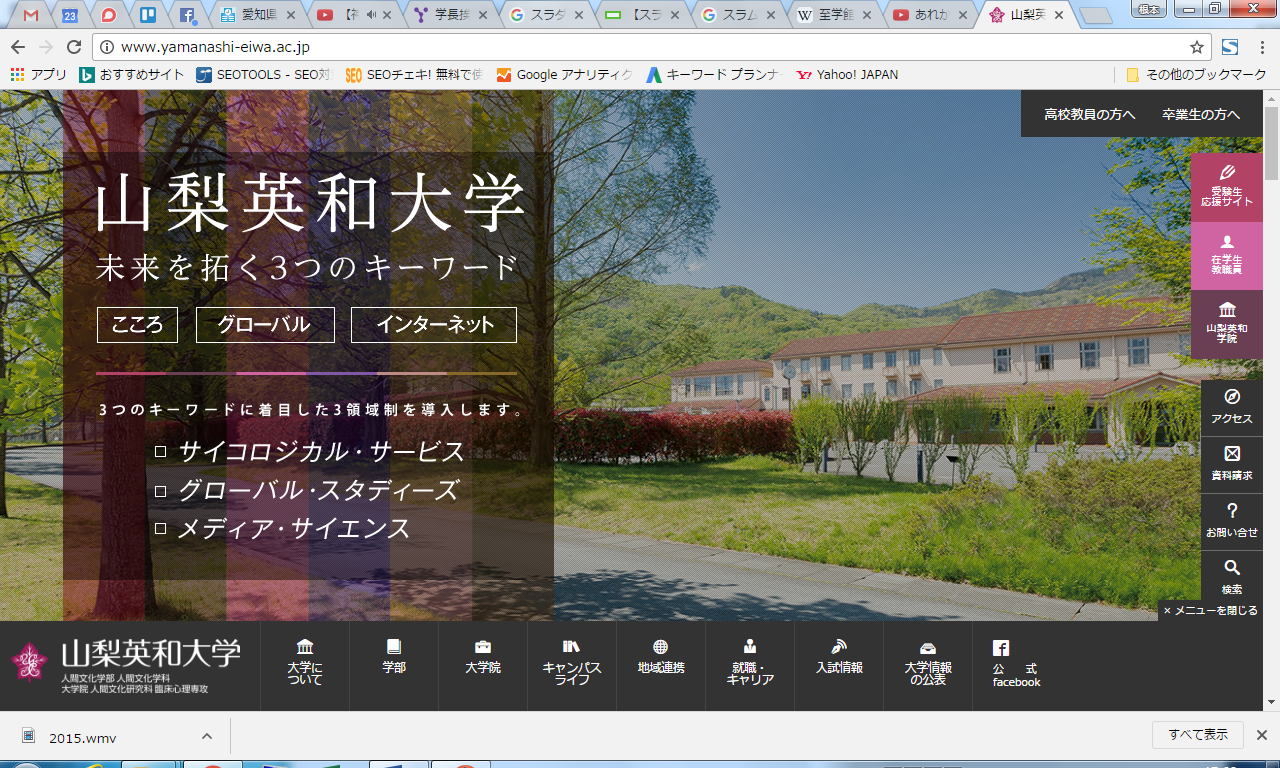This screenshot has width=1280, height=768.
Task: Click the 山梨英和大学 footer logo
Action: tap(126, 665)
